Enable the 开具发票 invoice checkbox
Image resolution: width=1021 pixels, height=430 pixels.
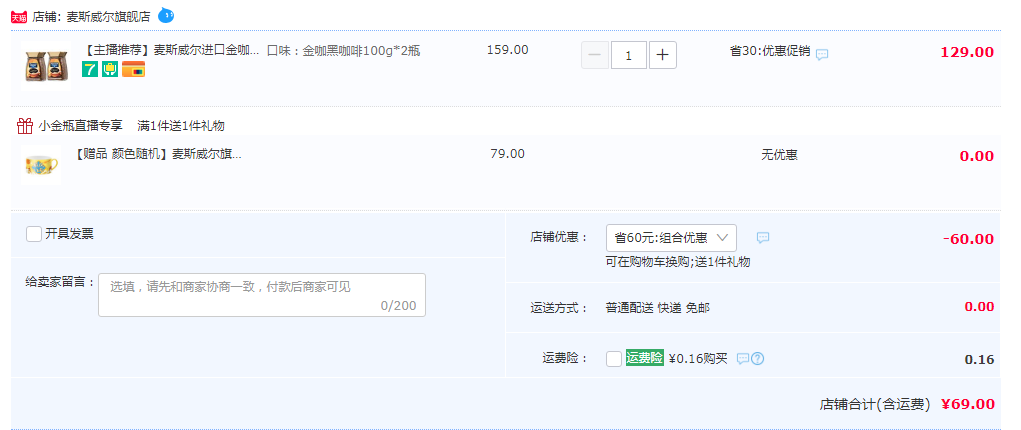34,234
